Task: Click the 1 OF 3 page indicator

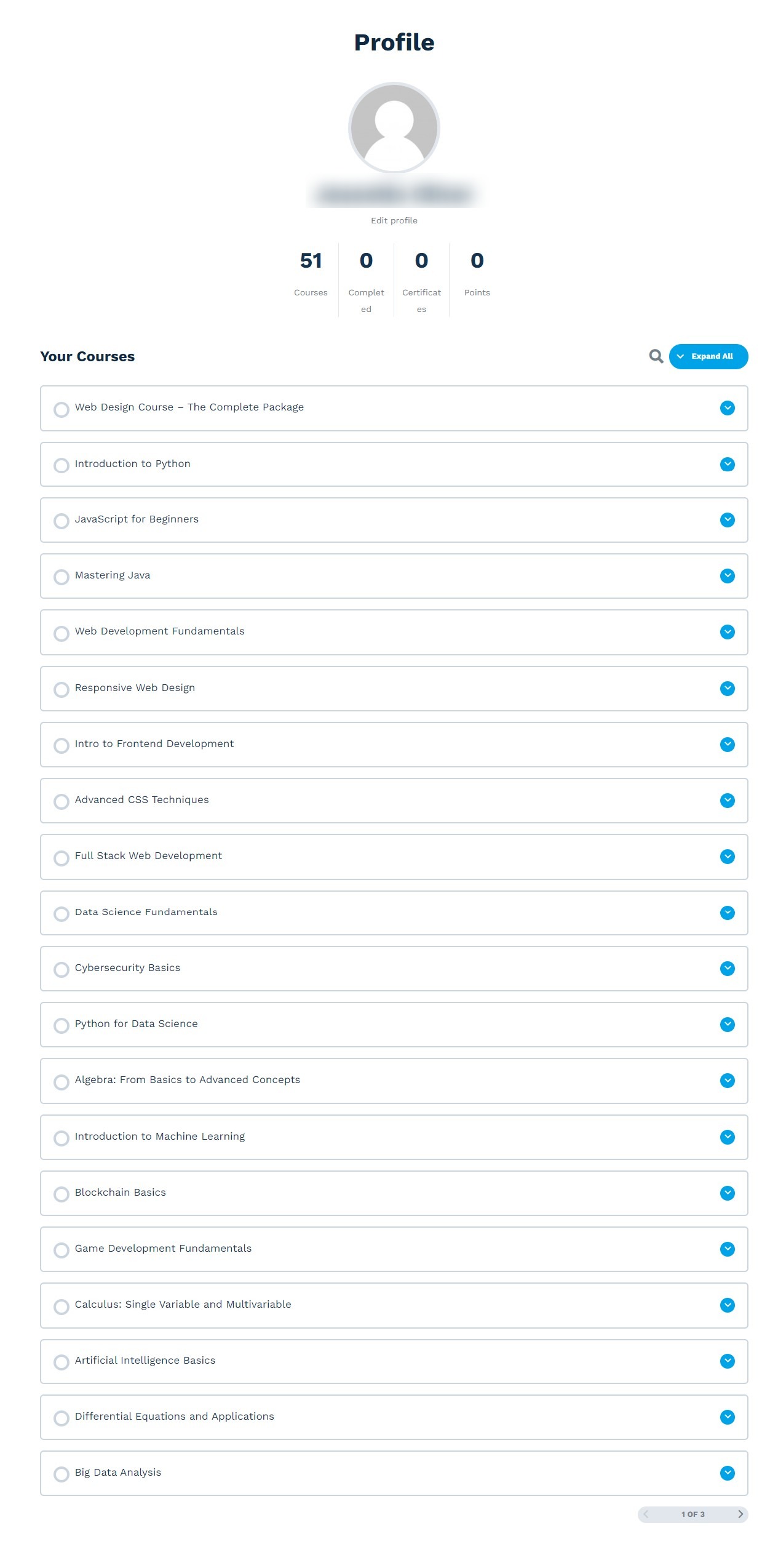Action: click(694, 1514)
